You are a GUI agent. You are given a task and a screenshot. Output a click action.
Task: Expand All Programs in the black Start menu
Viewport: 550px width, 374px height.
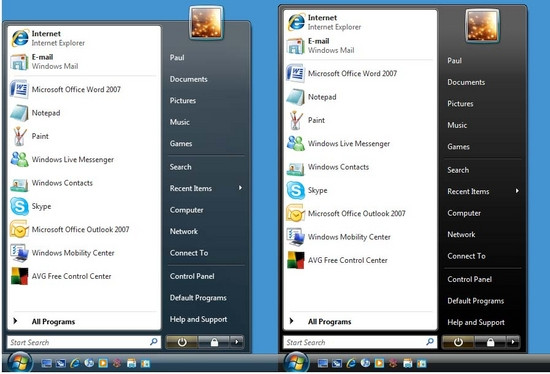point(360,321)
